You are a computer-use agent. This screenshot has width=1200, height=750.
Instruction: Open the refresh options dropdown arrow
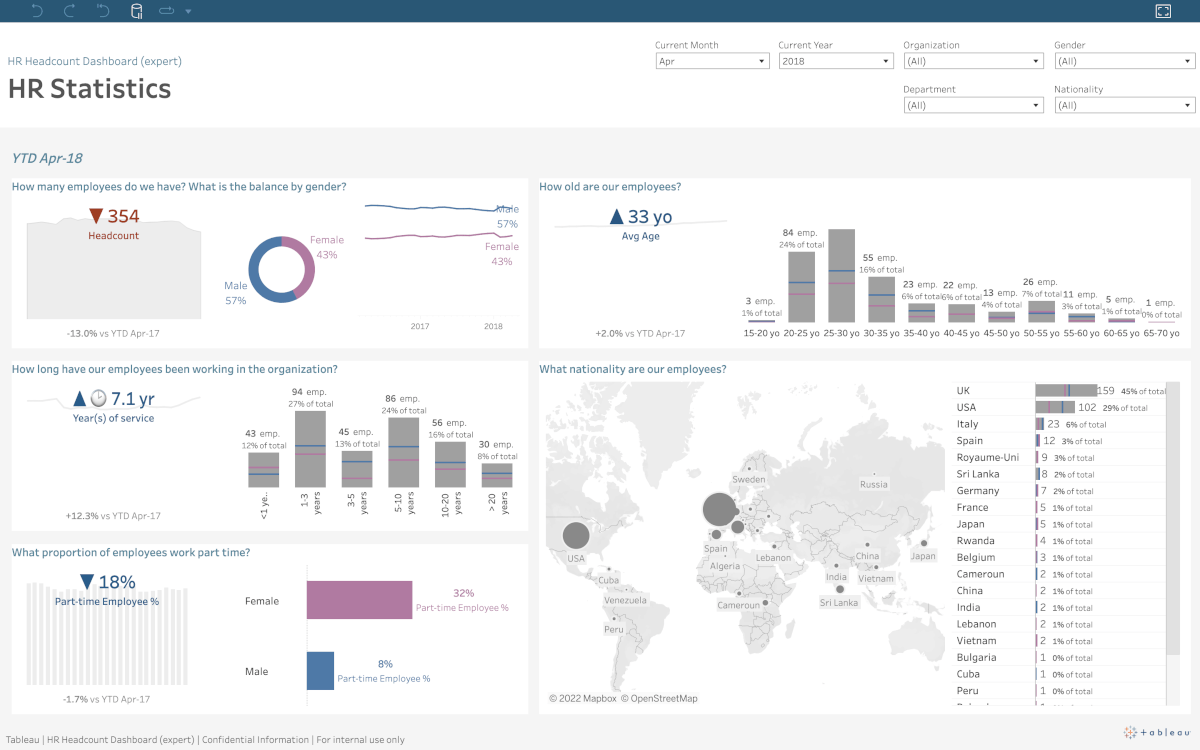pyautogui.click(x=188, y=11)
